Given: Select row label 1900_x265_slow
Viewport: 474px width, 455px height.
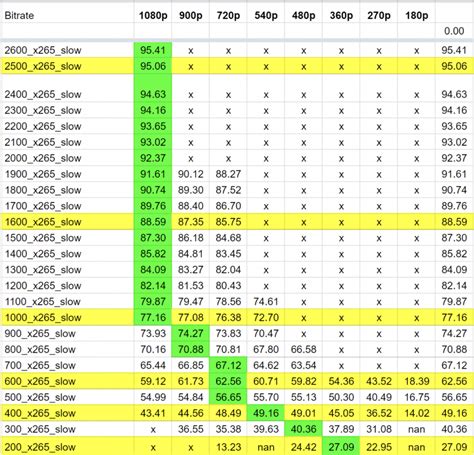Looking at the screenshot, I should tap(67, 174).
